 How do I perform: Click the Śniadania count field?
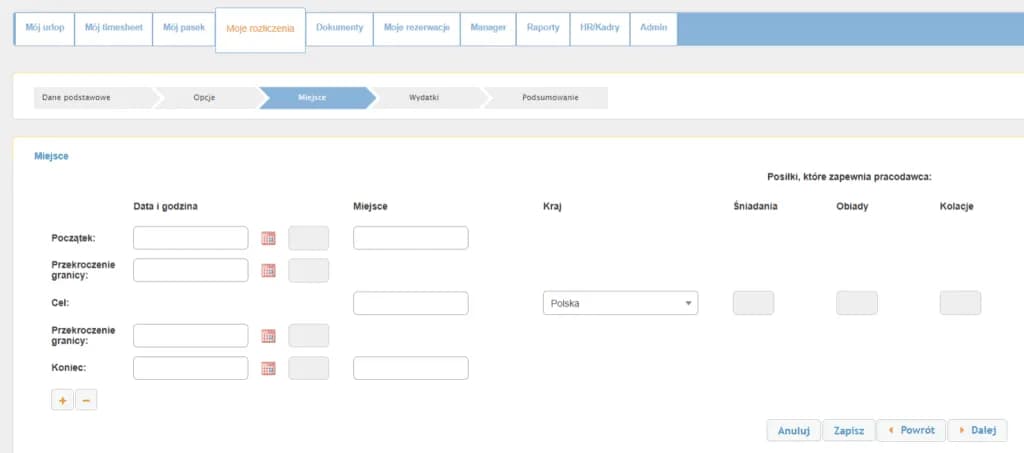pyautogui.click(x=753, y=303)
